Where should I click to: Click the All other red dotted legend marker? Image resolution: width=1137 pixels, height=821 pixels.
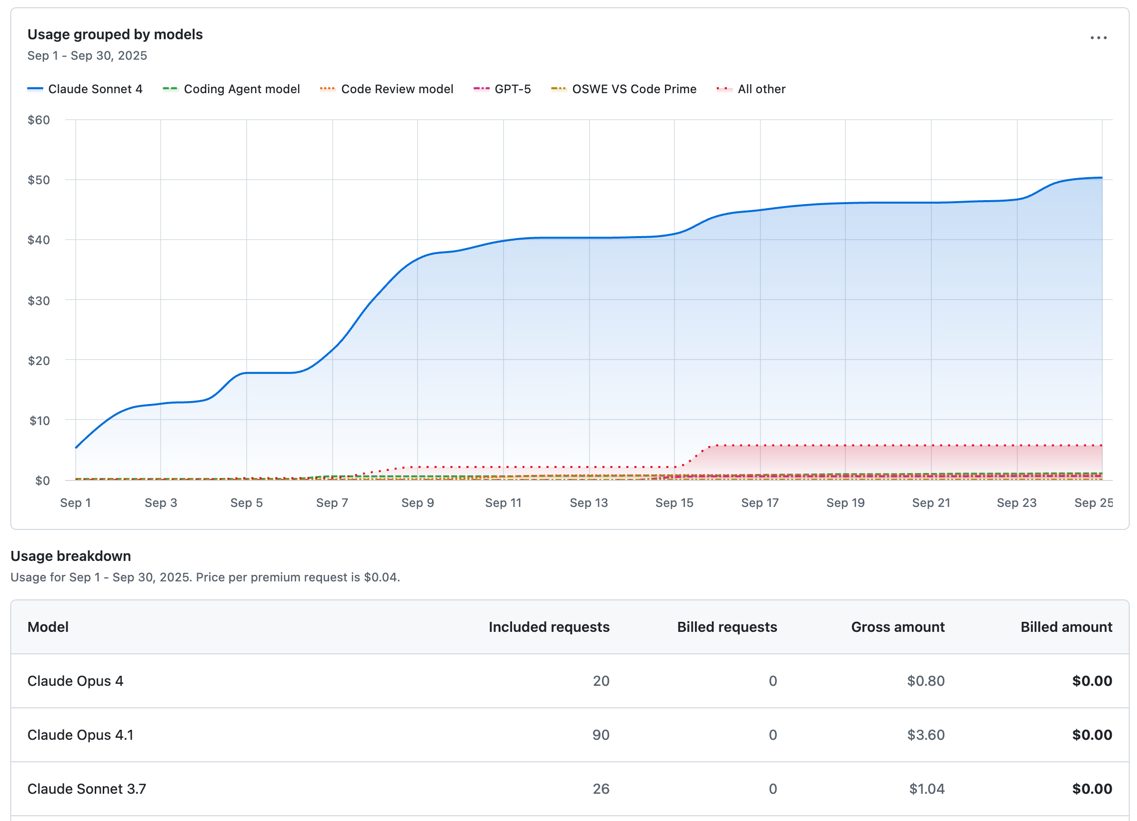(x=727, y=89)
